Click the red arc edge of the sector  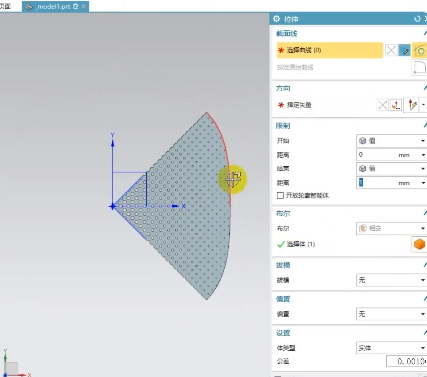(224, 143)
